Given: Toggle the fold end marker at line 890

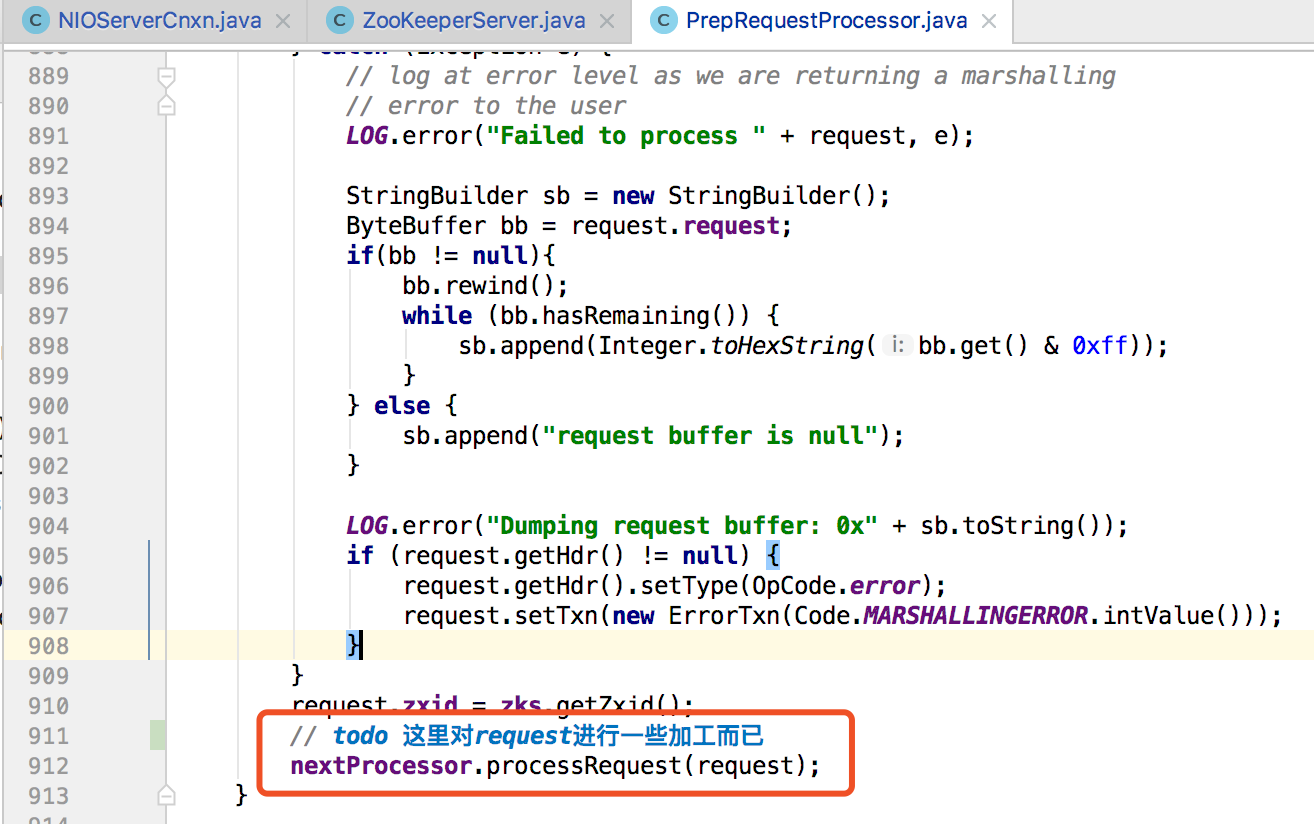Looking at the screenshot, I should pyautogui.click(x=167, y=105).
